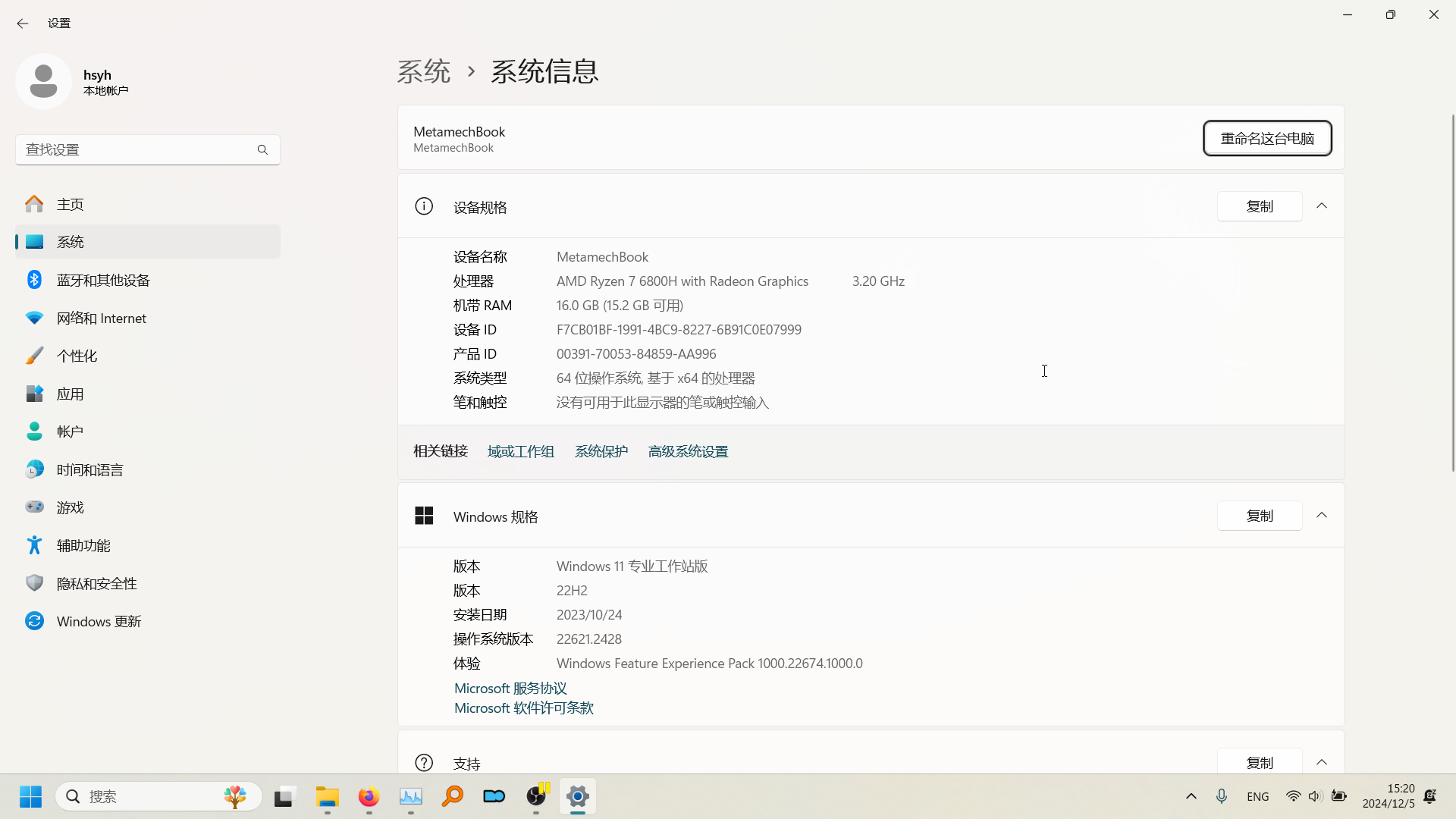The image size is (1456, 819).
Task: Open 帐户 settings
Action: coord(148,431)
